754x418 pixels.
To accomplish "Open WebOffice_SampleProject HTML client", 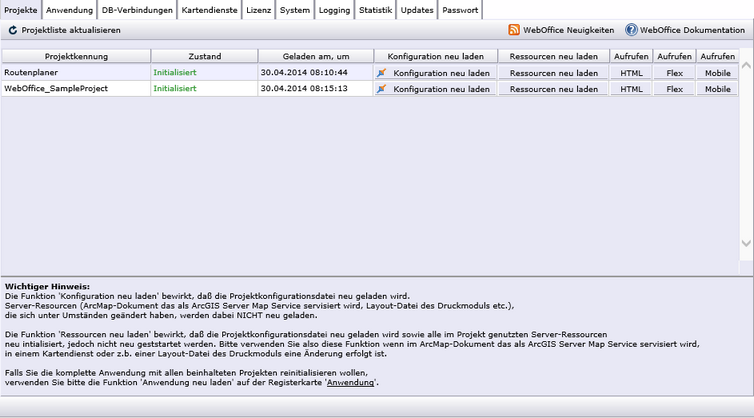I will tap(631, 89).
